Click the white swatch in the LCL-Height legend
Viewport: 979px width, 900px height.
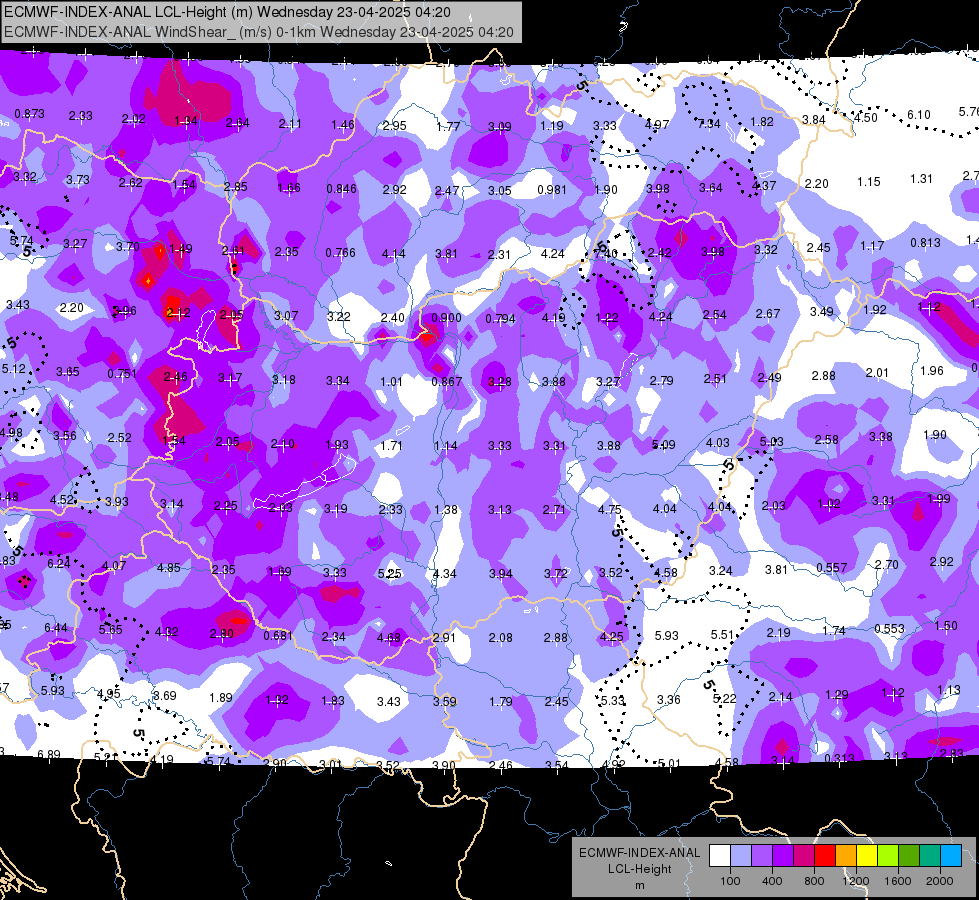(x=720, y=856)
